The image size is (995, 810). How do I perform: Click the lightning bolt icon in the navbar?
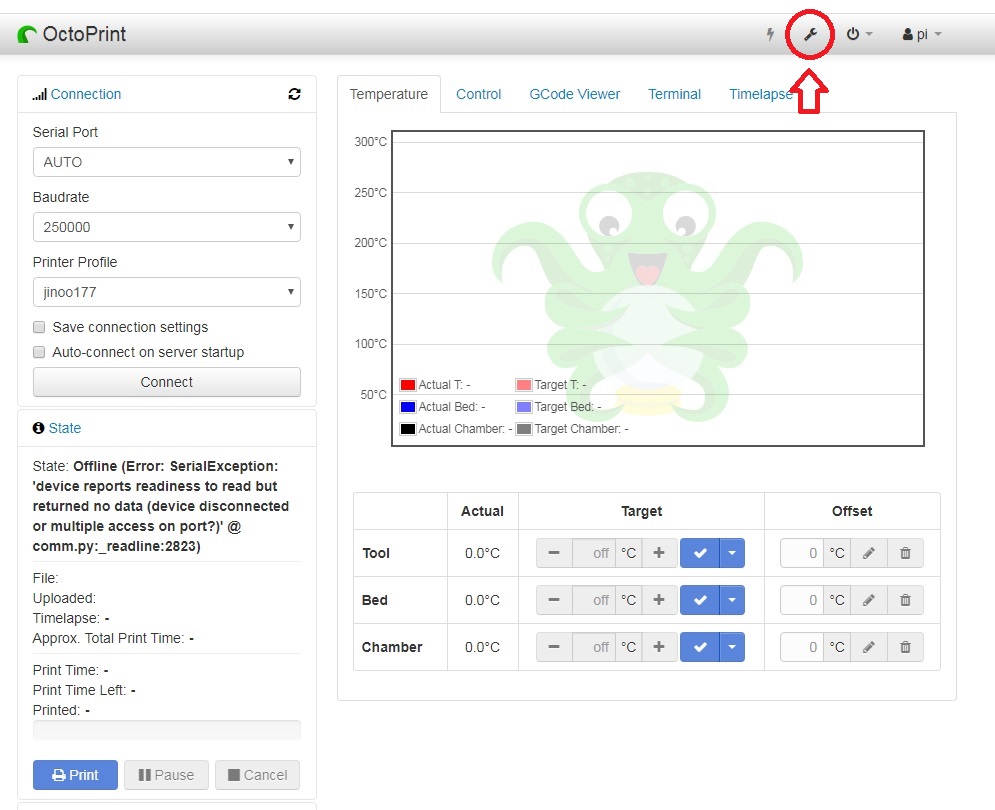tap(770, 34)
